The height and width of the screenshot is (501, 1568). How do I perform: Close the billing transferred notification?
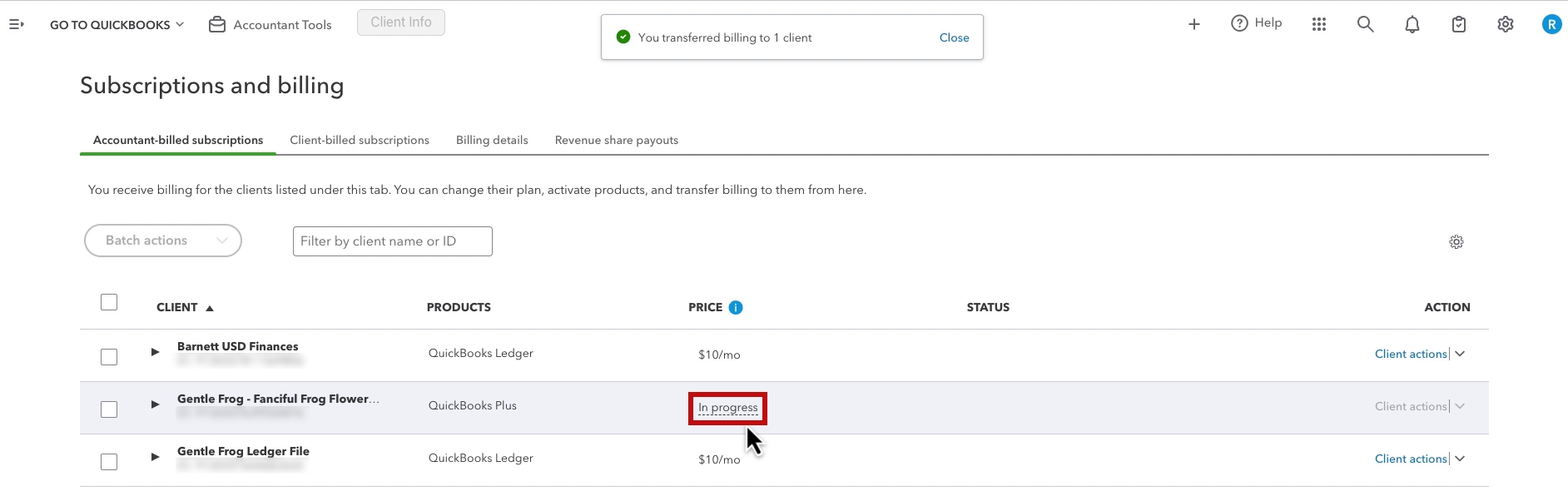click(x=955, y=37)
